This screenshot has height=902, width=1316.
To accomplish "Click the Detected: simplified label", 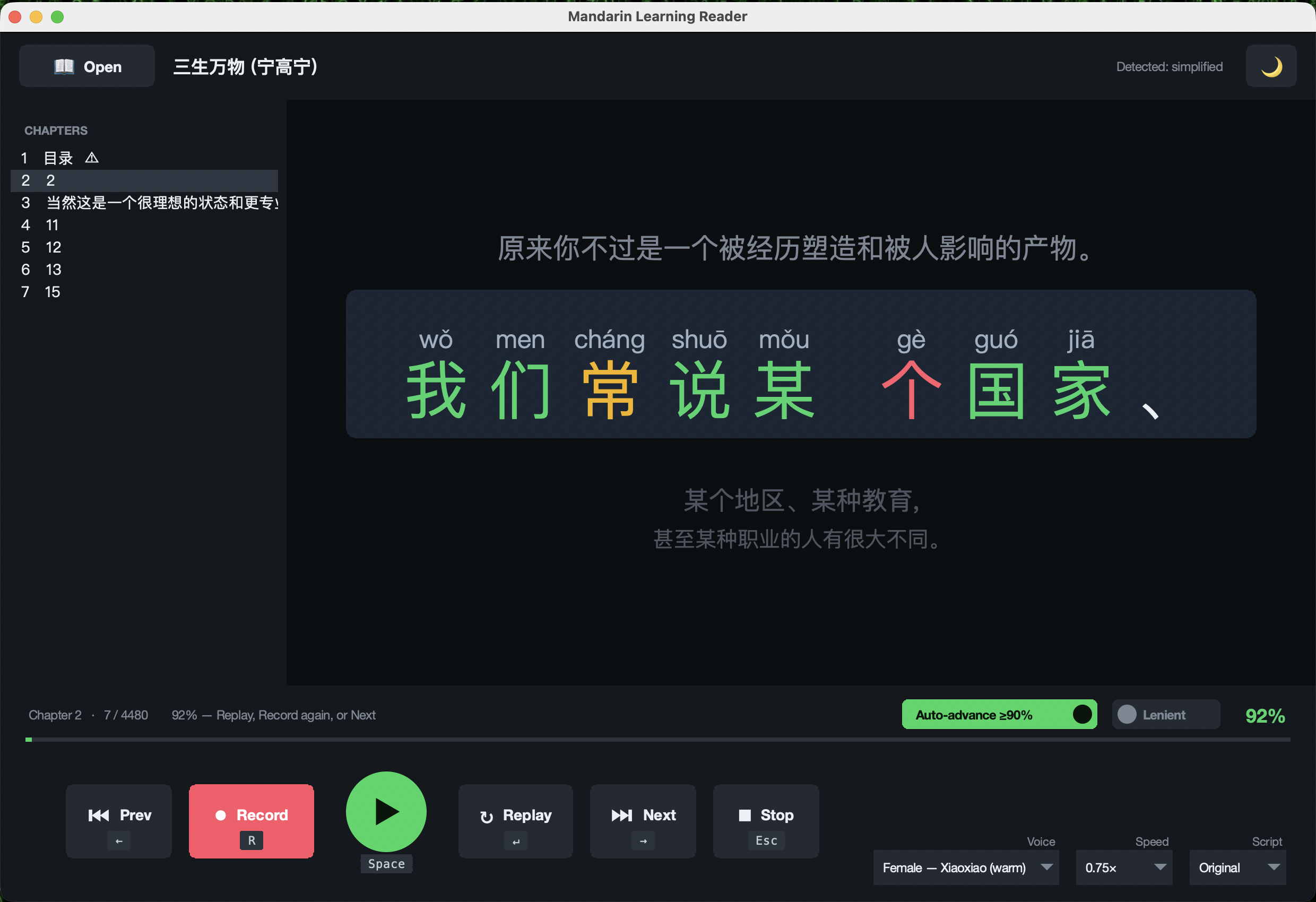I will (x=1170, y=67).
